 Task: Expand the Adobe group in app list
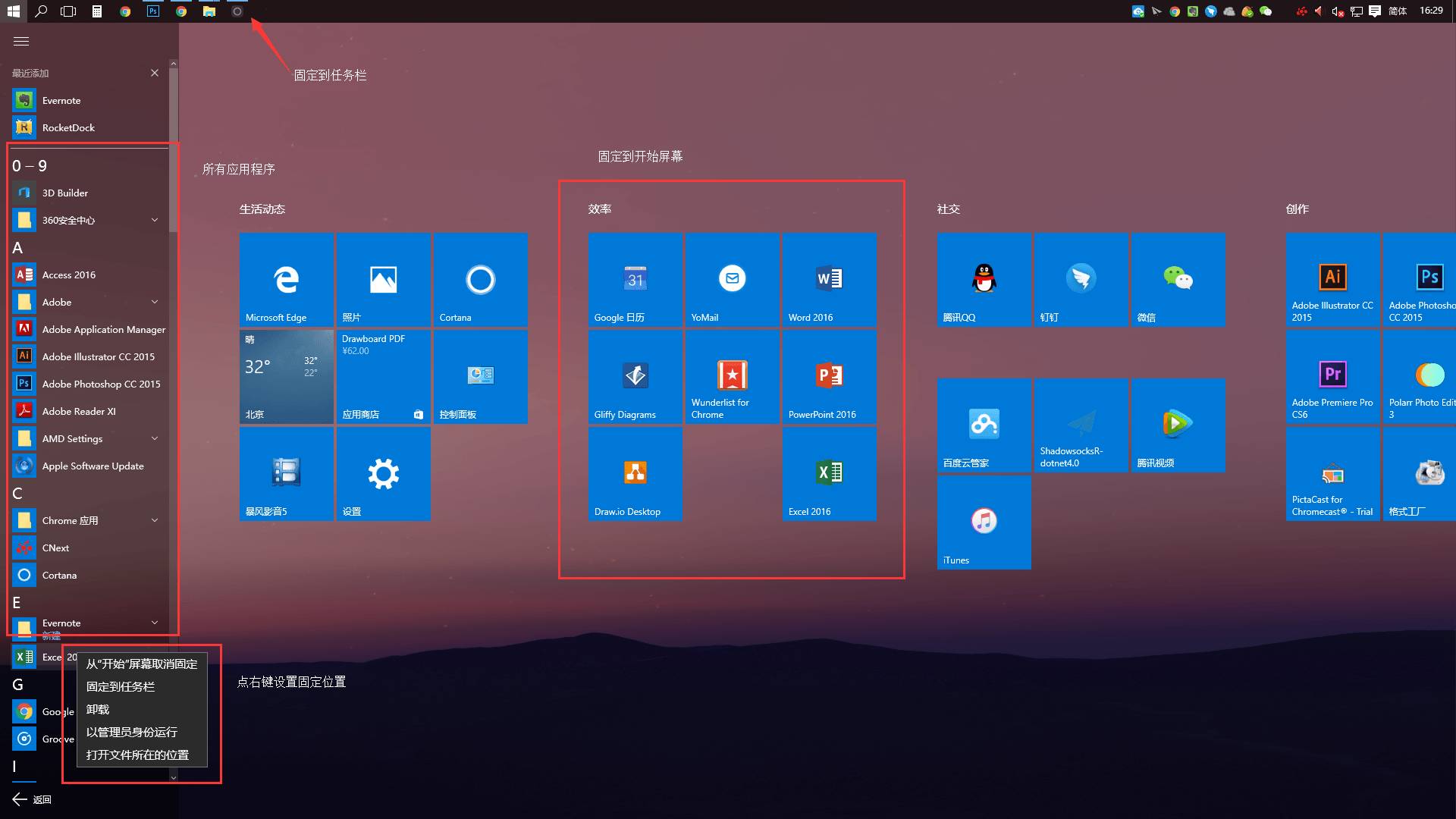coord(155,302)
